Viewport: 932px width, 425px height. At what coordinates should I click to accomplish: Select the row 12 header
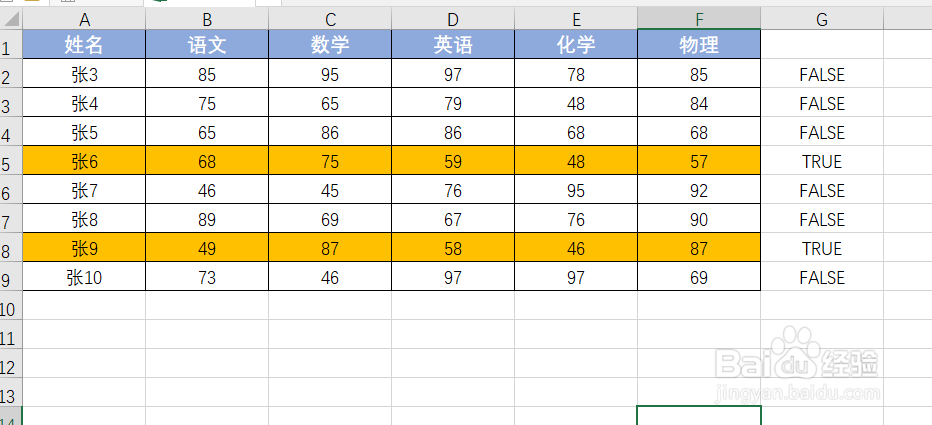tap(11, 364)
